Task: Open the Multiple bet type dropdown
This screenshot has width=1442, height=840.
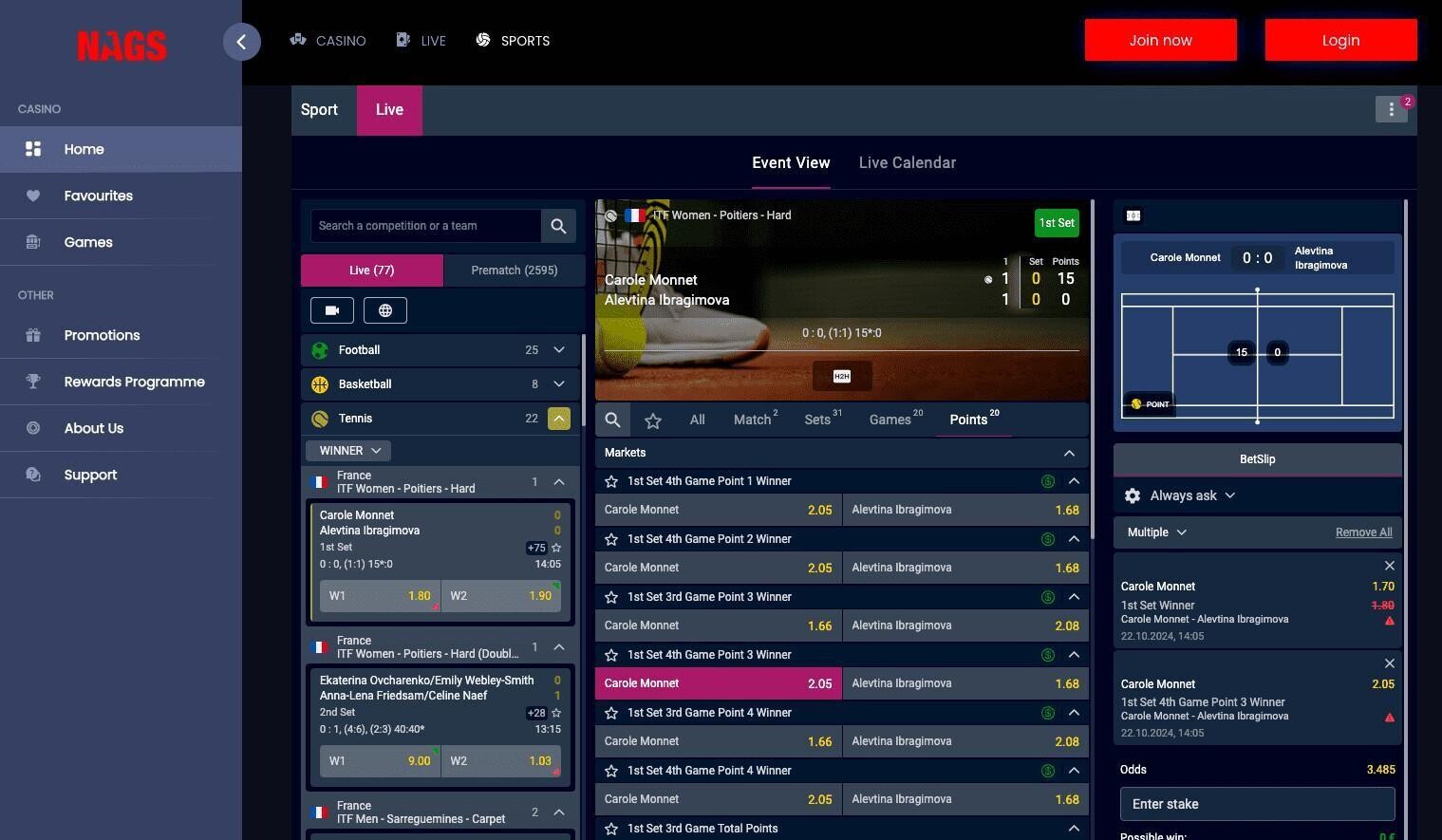Action: [1157, 532]
